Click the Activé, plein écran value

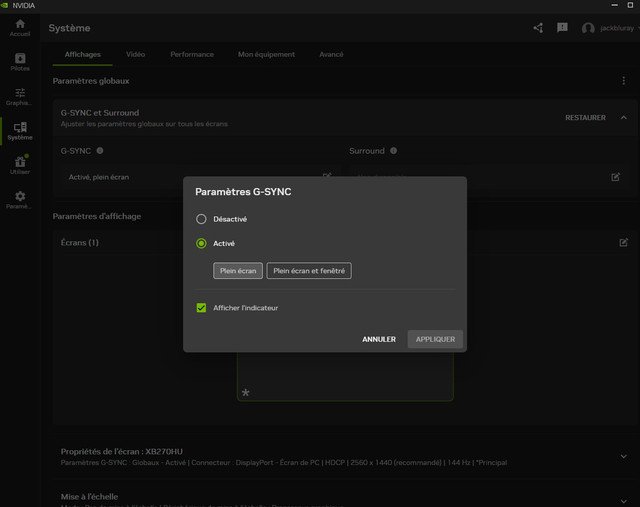click(99, 177)
